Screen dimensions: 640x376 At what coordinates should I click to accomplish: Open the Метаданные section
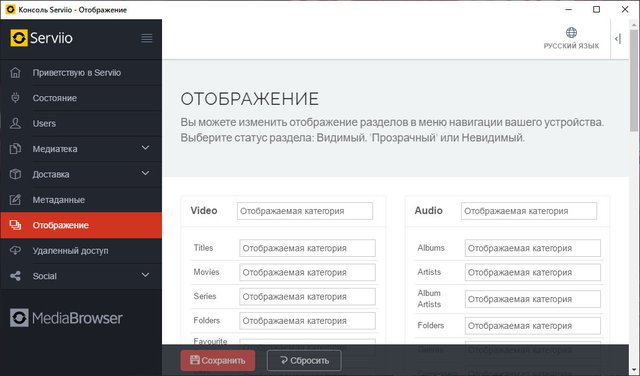click(x=81, y=200)
